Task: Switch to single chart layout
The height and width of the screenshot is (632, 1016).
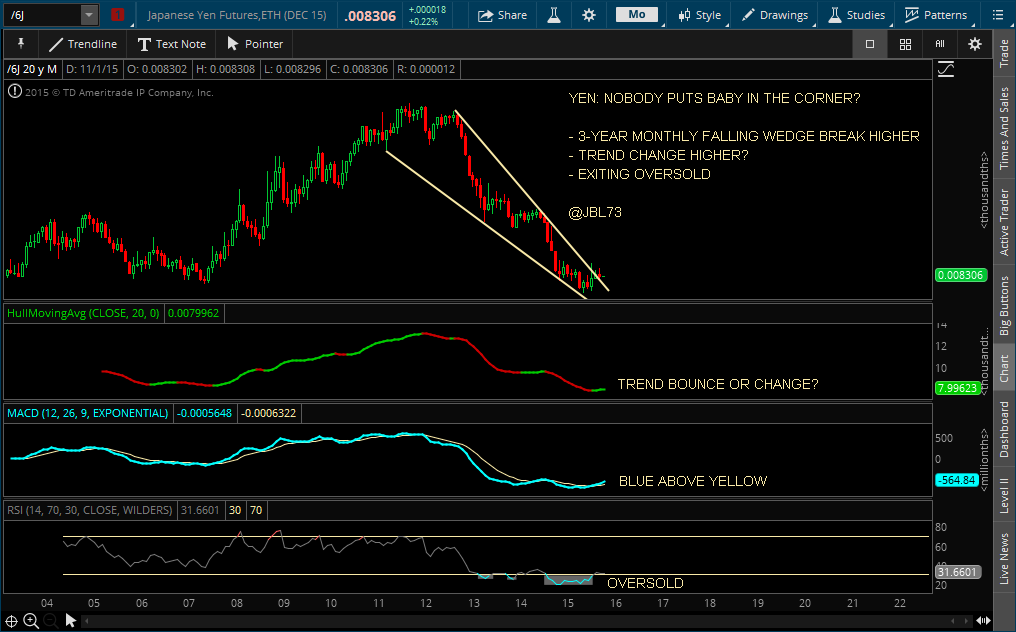Action: [x=870, y=44]
